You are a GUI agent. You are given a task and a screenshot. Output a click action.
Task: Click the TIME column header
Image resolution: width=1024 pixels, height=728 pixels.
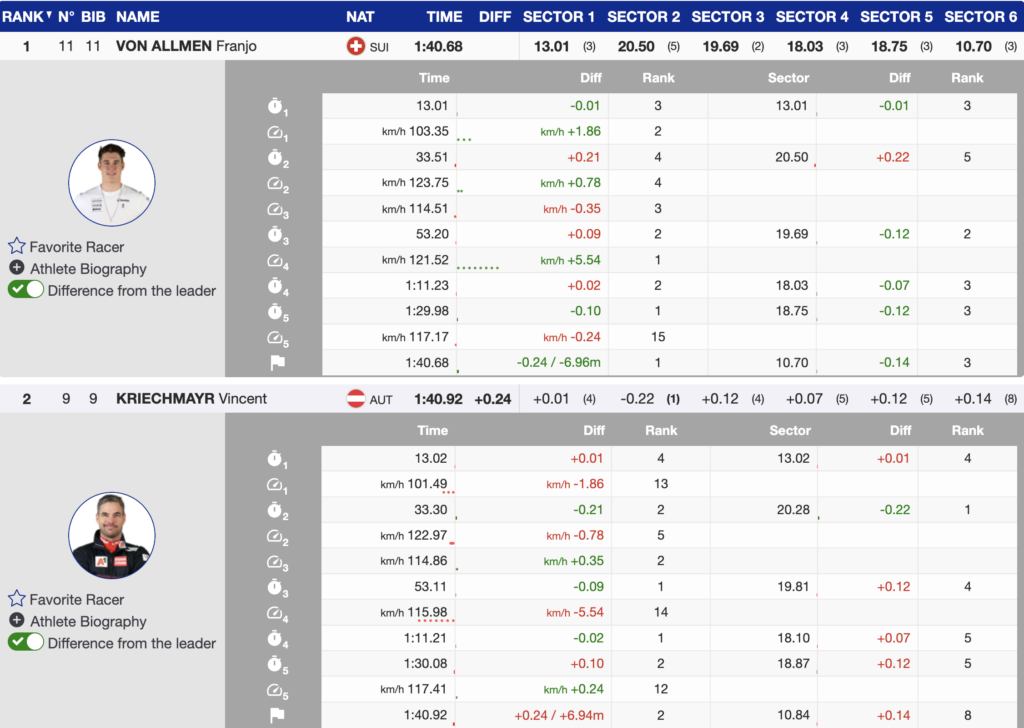444,16
